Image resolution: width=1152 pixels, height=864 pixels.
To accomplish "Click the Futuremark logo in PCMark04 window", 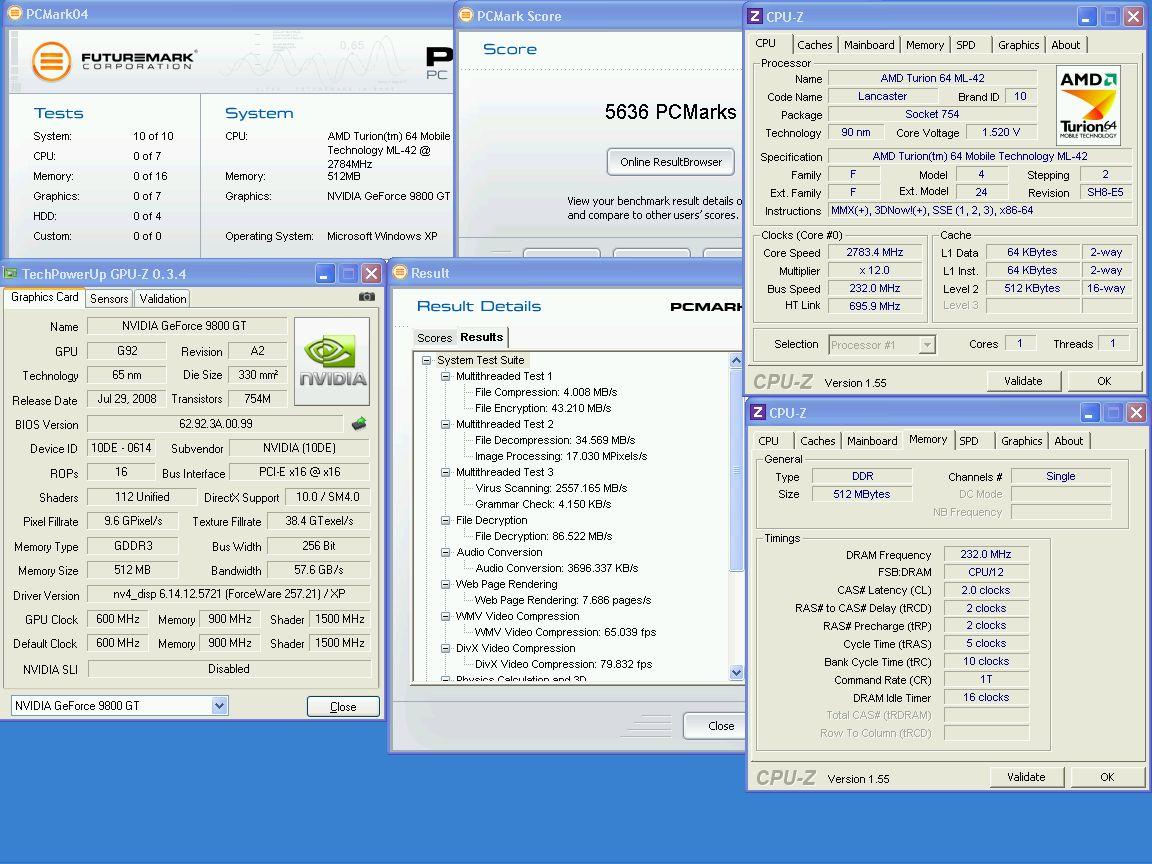I will 114,61.
